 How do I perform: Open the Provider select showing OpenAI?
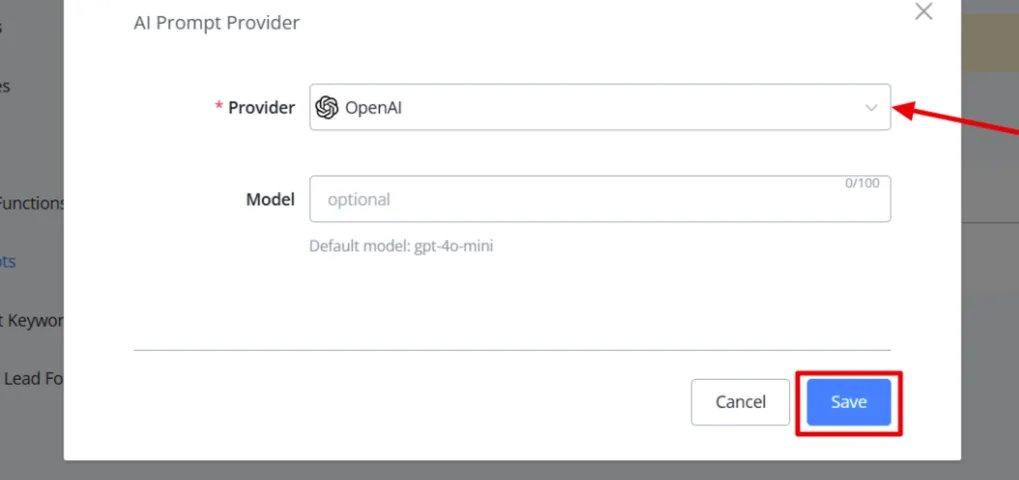(600, 107)
